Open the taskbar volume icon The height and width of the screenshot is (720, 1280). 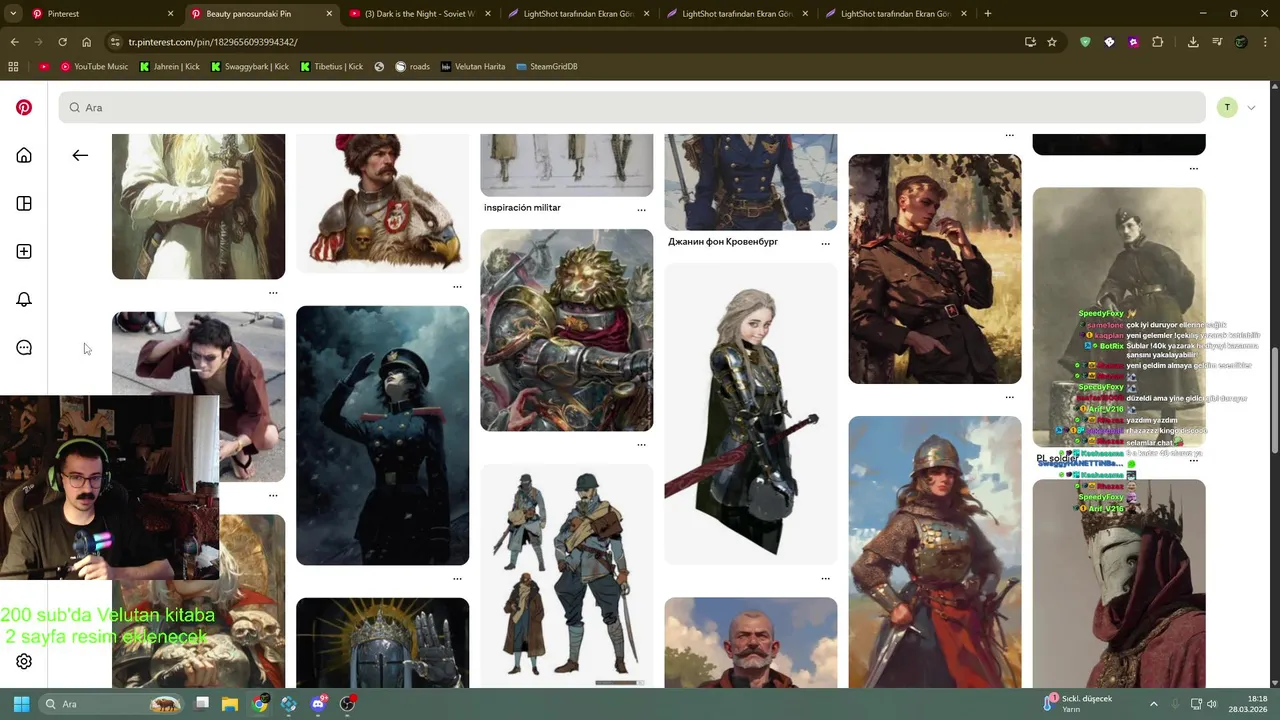[x=1211, y=704]
